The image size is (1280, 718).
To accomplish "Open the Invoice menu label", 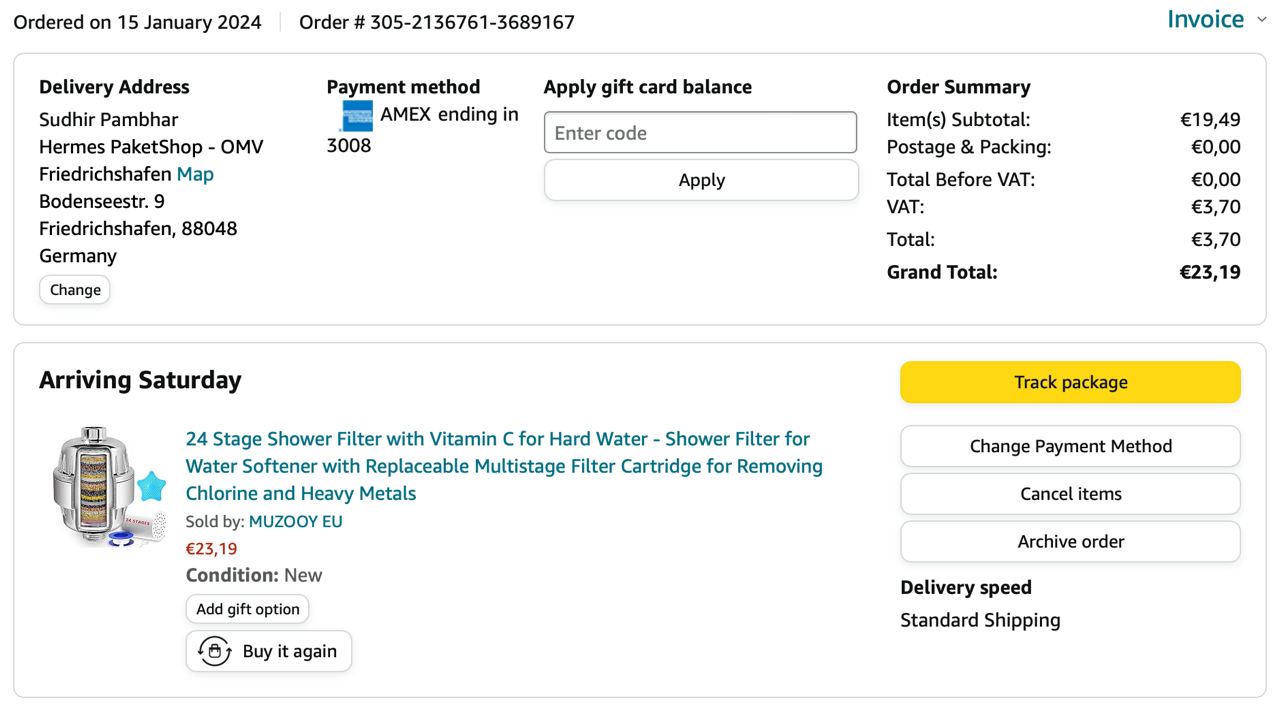I will (1205, 20).
